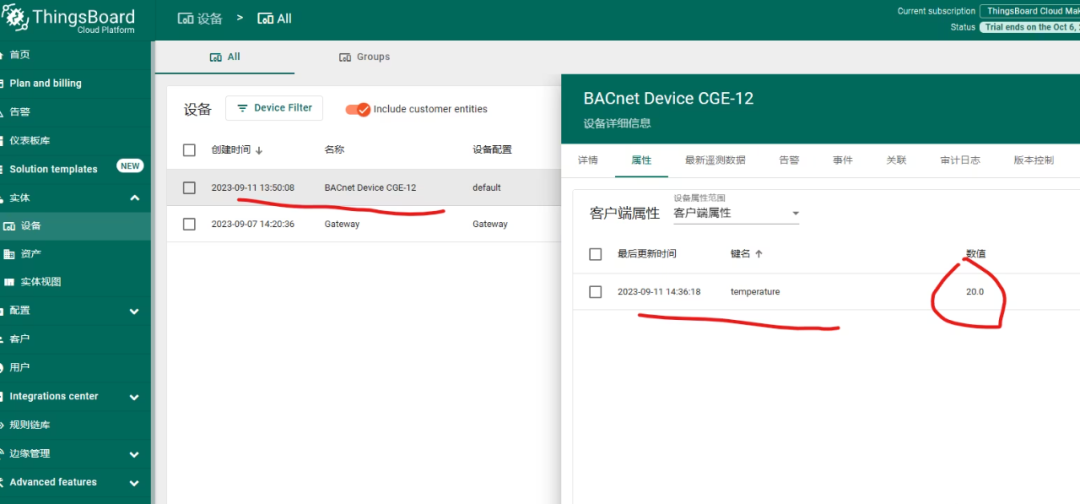Open Plan and billing page
This screenshot has height=504, width=1080.
[45, 83]
